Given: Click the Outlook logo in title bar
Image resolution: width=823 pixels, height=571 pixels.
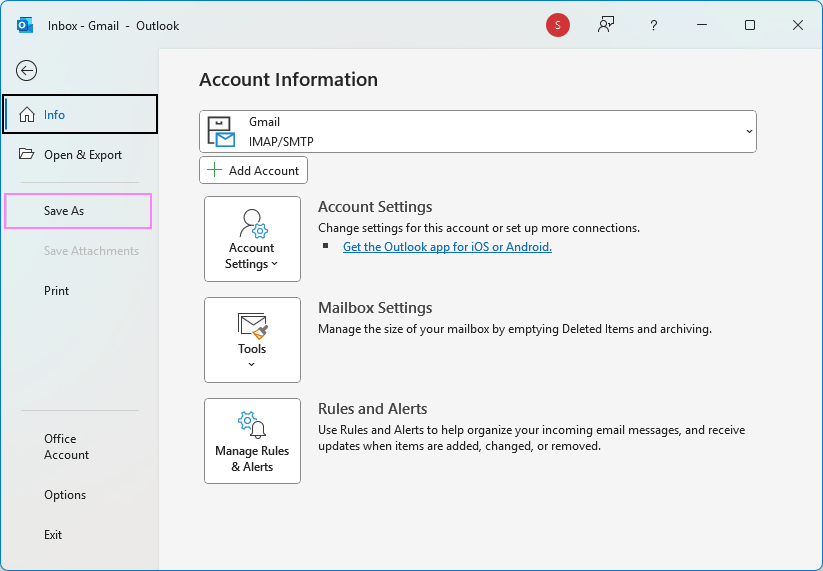Looking at the screenshot, I should pyautogui.click(x=25, y=25).
